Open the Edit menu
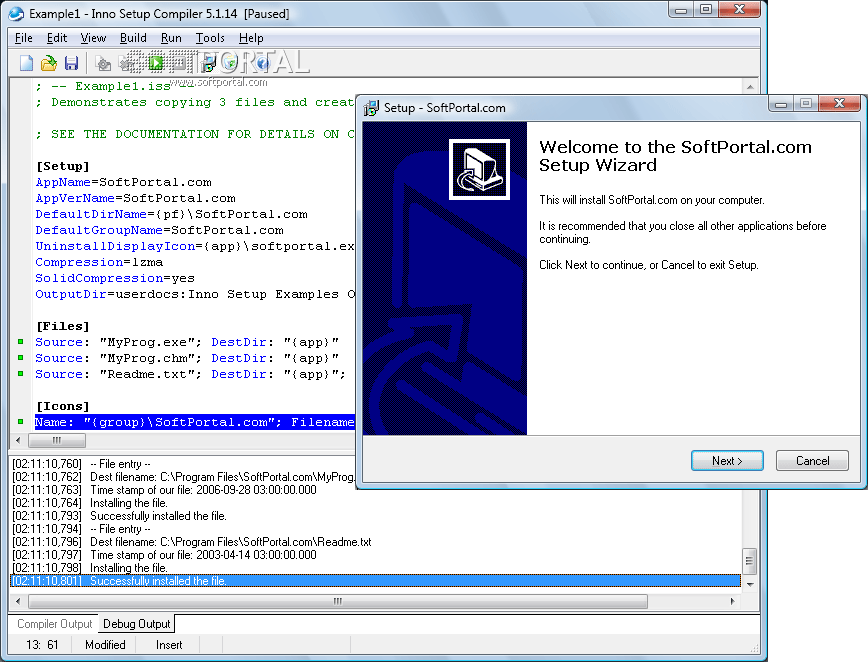 click(x=56, y=38)
